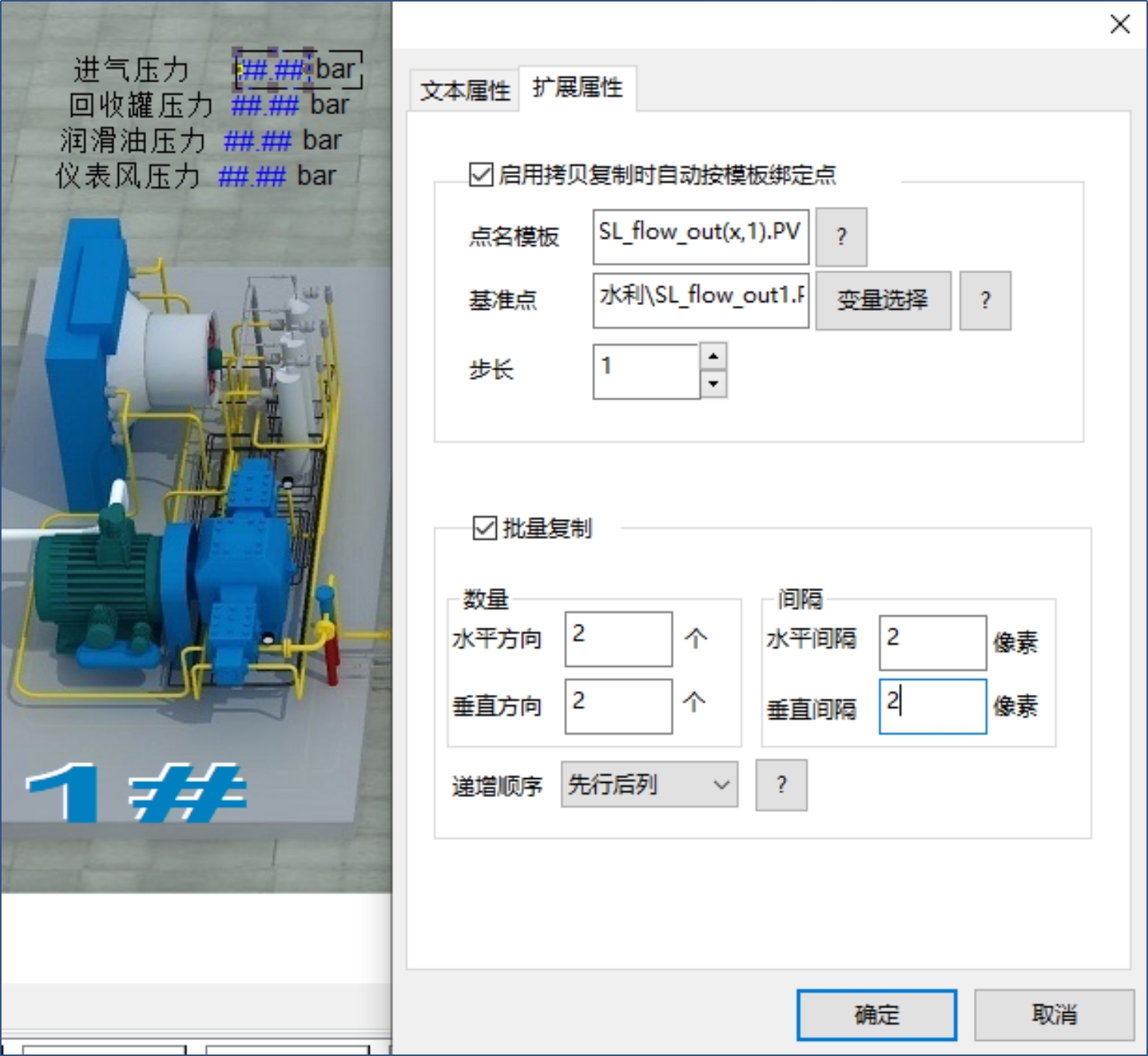Image resolution: width=1148 pixels, height=1056 pixels.
Task: Click help button next to 点名模板 field
Action: point(841,236)
